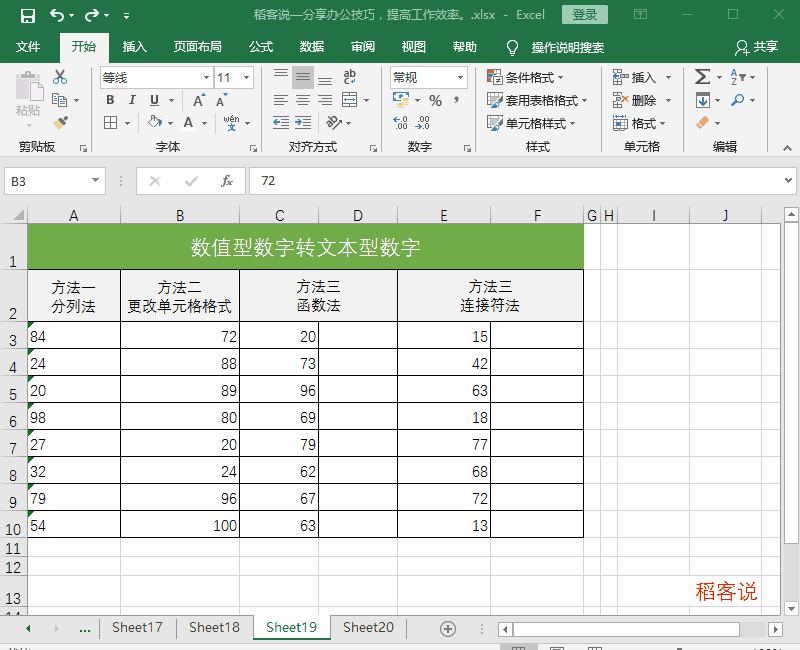Screen dimensions: 800x650
Task: Increase font size with larger A icon
Action: pos(199,100)
